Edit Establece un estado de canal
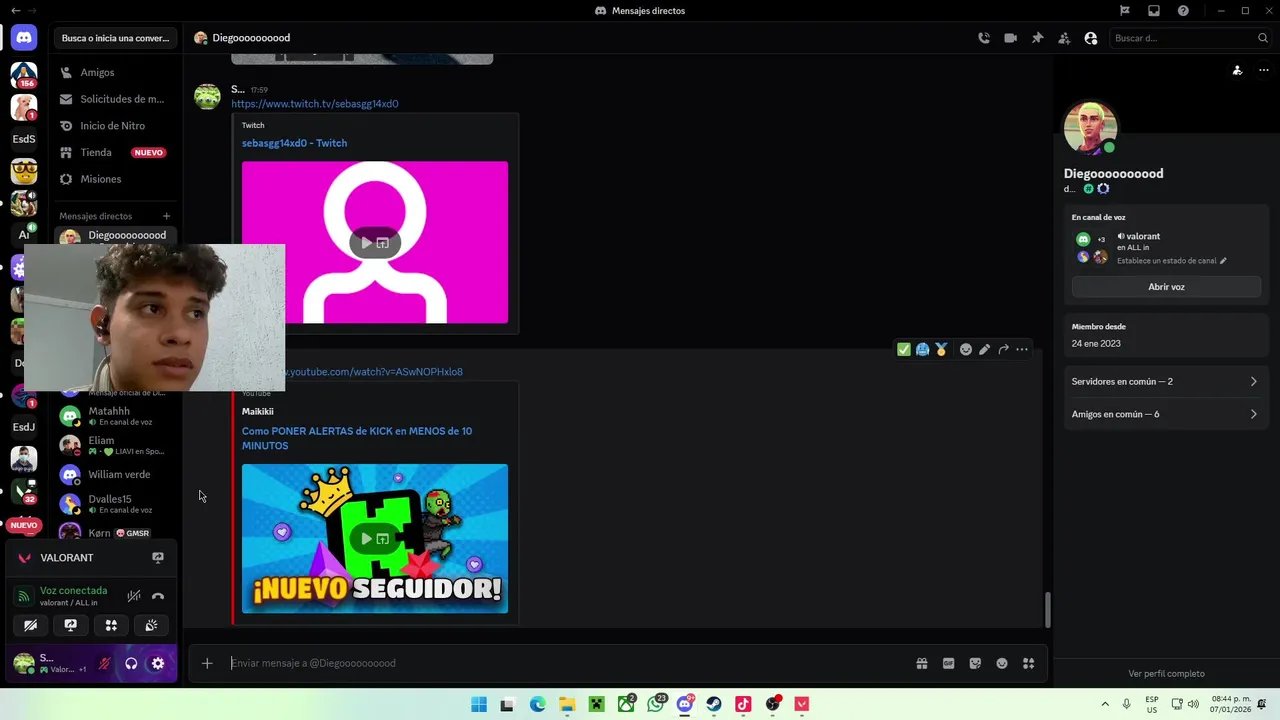The height and width of the screenshot is (720, 1280). 1171,261
